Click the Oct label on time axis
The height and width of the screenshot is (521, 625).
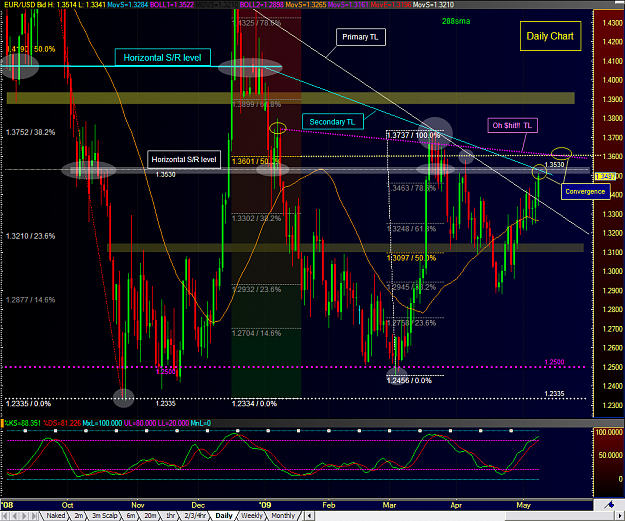(67, 505)
